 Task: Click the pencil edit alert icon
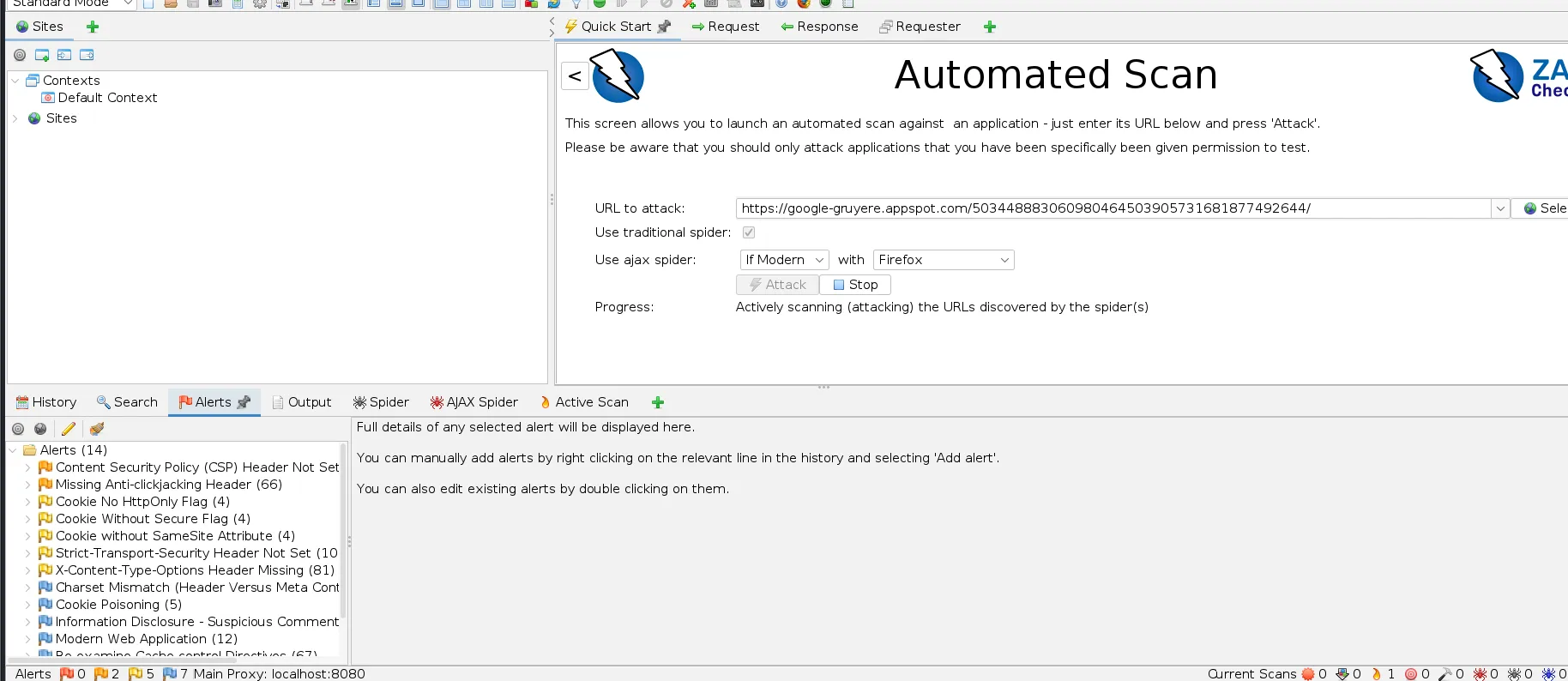click(x=69, y=429)
